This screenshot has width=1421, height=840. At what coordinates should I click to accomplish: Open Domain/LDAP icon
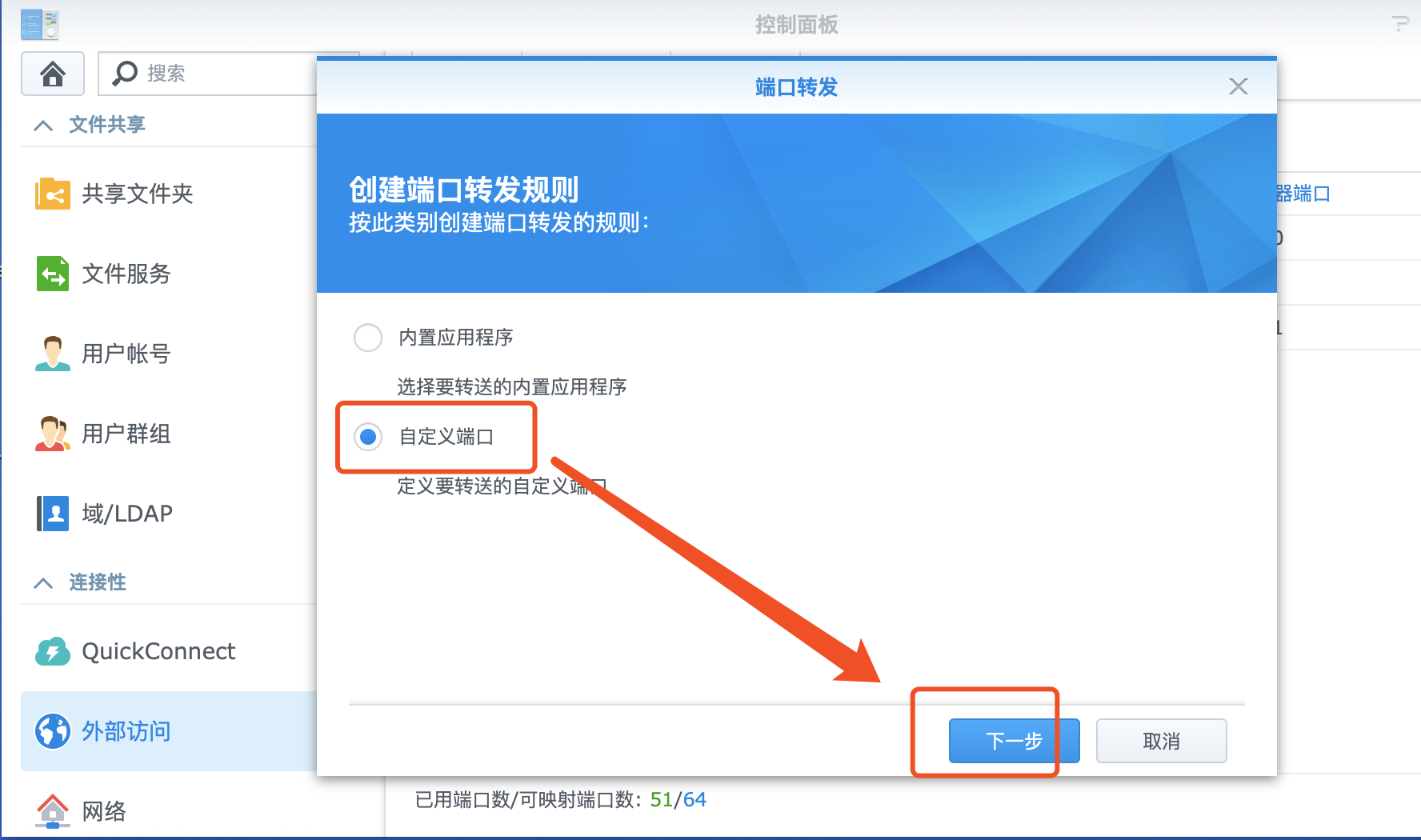tap(53, 514)
